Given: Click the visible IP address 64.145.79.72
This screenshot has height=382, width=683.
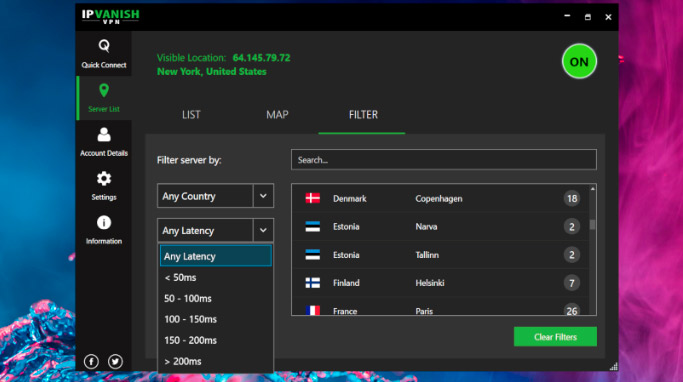Looking at the screenshot, I should pos(261,57).
